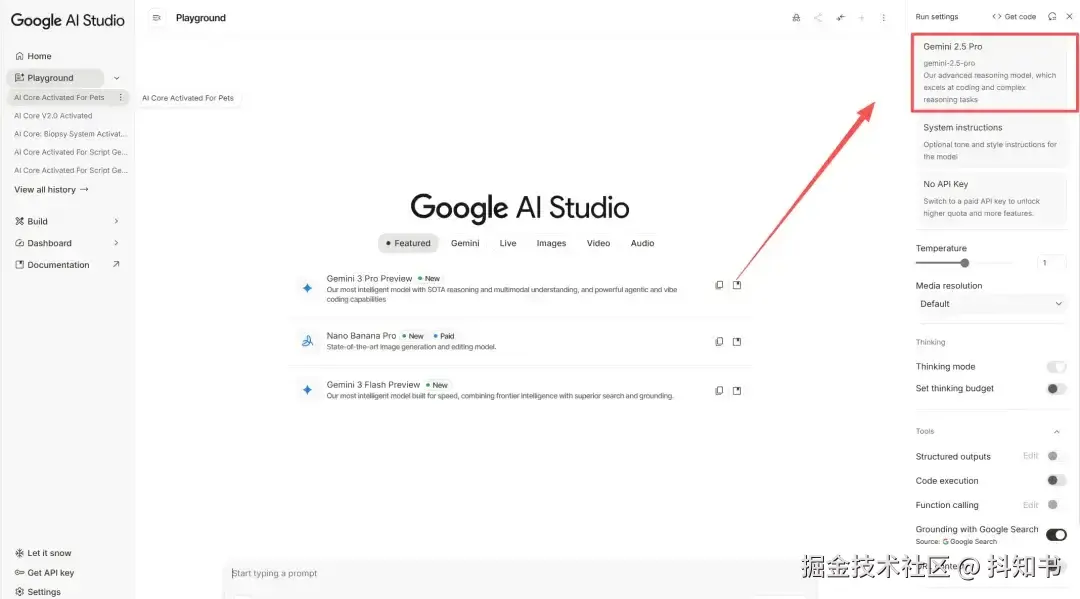
Task: Open Gemini 3 Pro Preview details icon
Action: coord(737,285)
